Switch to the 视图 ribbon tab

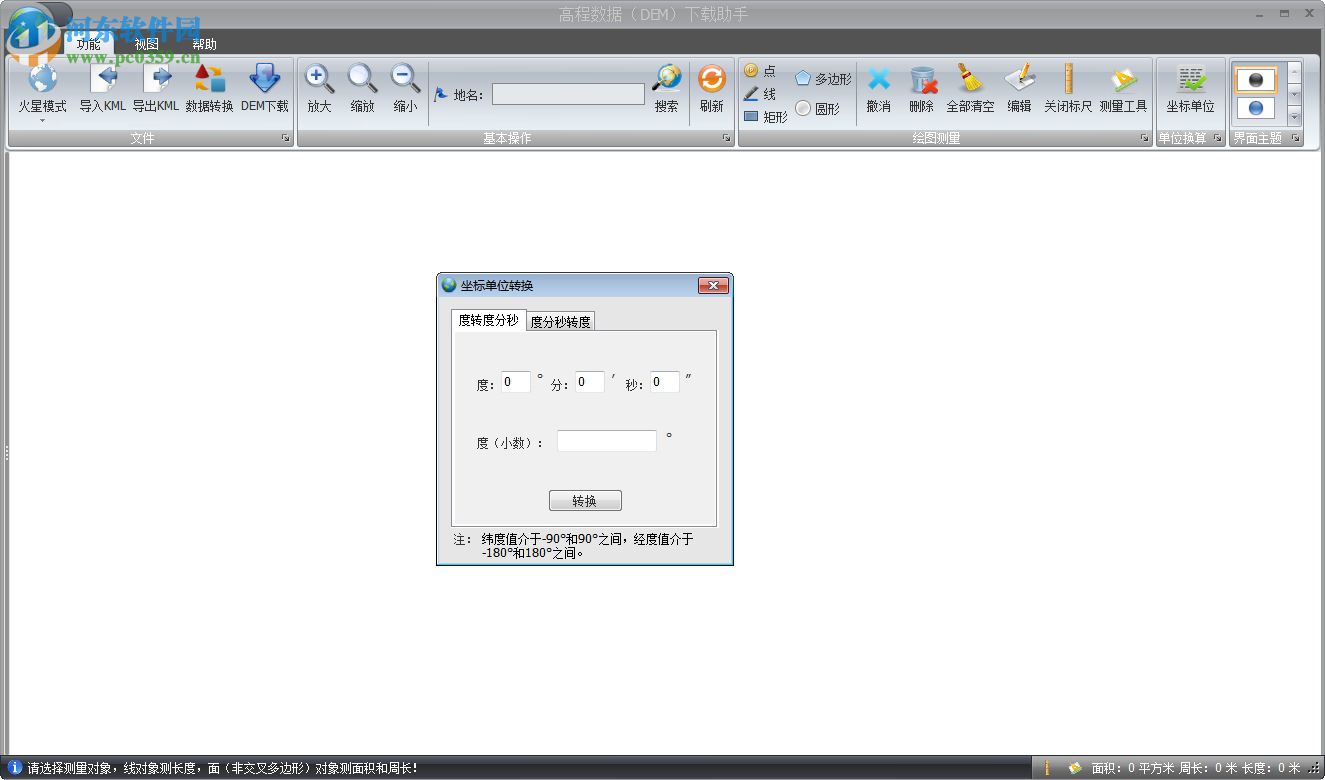pyautogui.click(x=147, y=44)
